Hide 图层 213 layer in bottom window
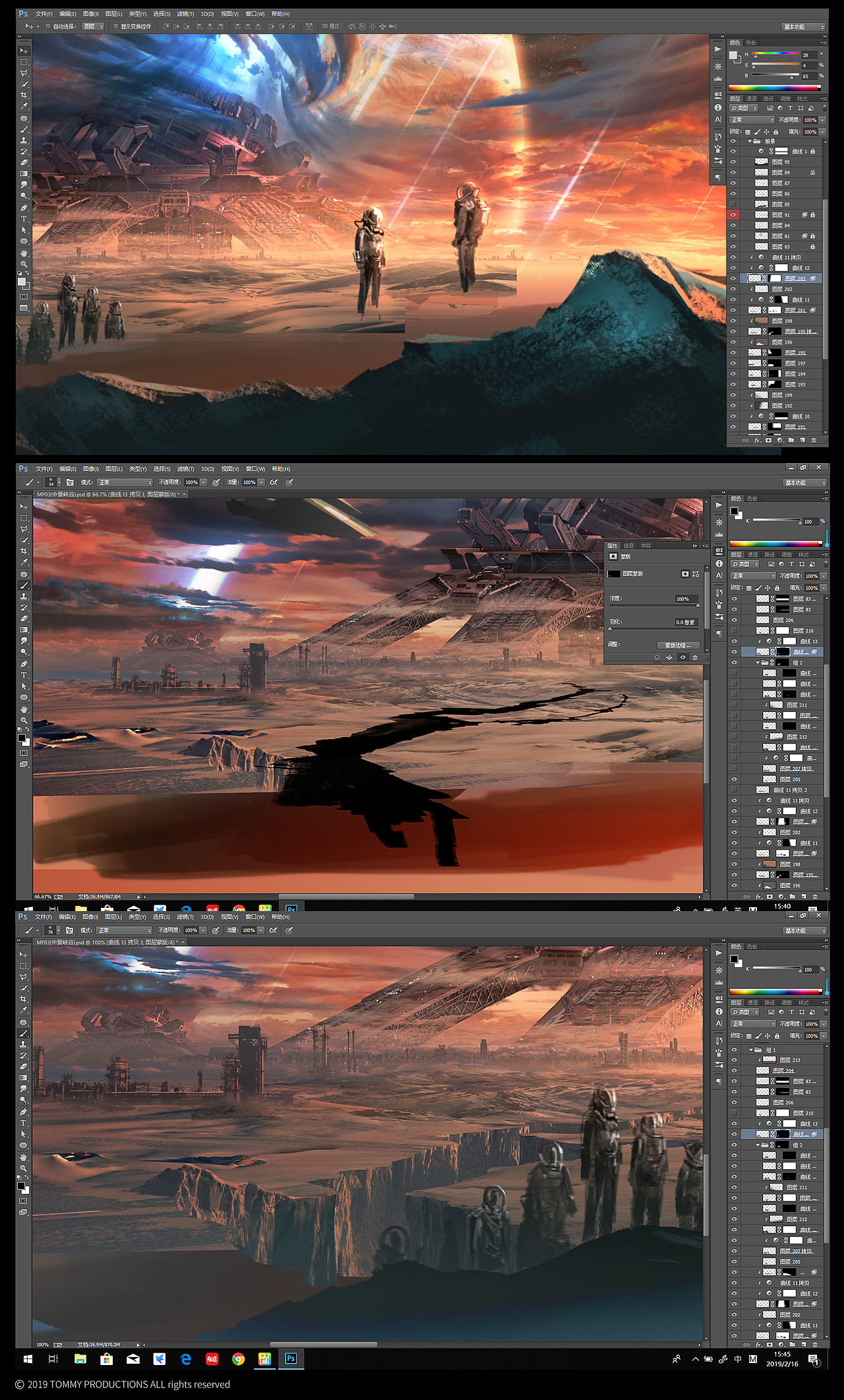This screenshot has height=1400, width=844. 734,1060
